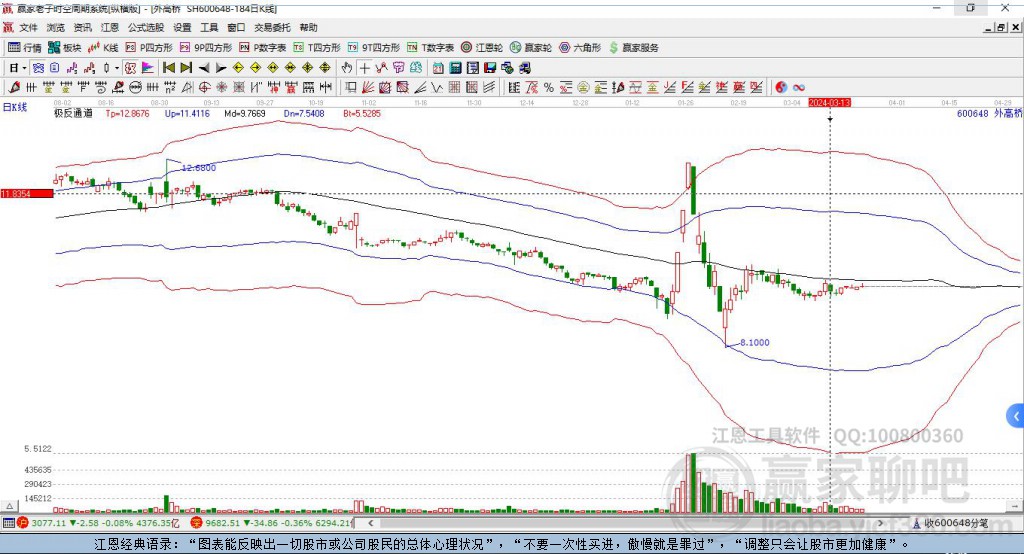Click the infinity loop icon
Viewport: 1024px width, 554px height.
pos(799,88)
